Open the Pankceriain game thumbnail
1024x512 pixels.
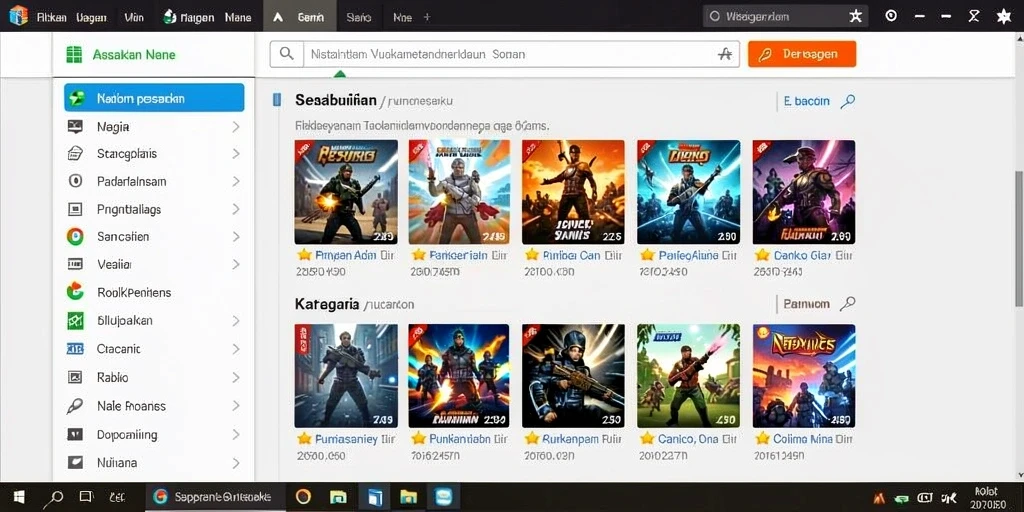point(459,192)
